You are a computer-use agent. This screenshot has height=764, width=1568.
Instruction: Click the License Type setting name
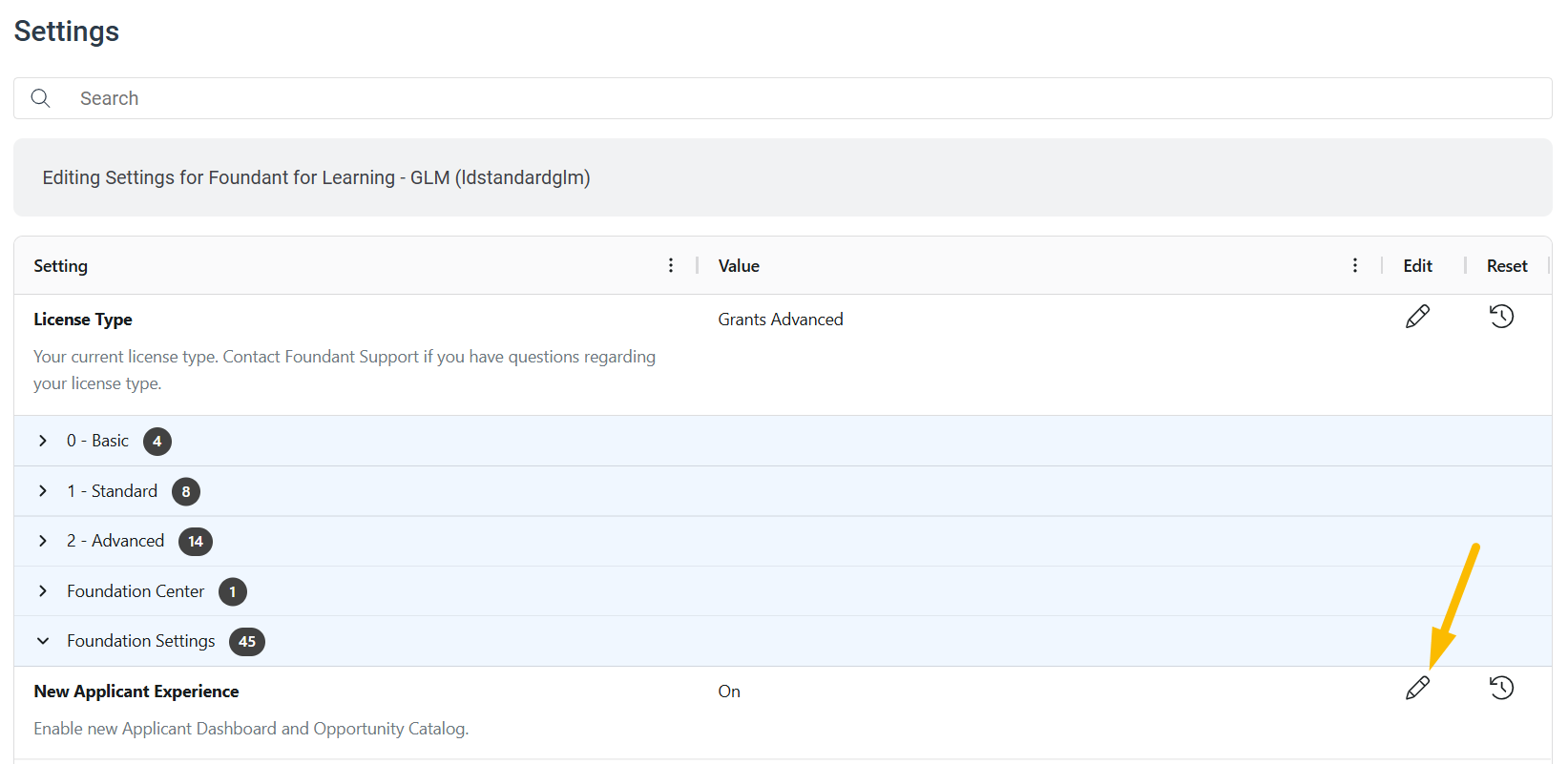[x=83, y=320]
